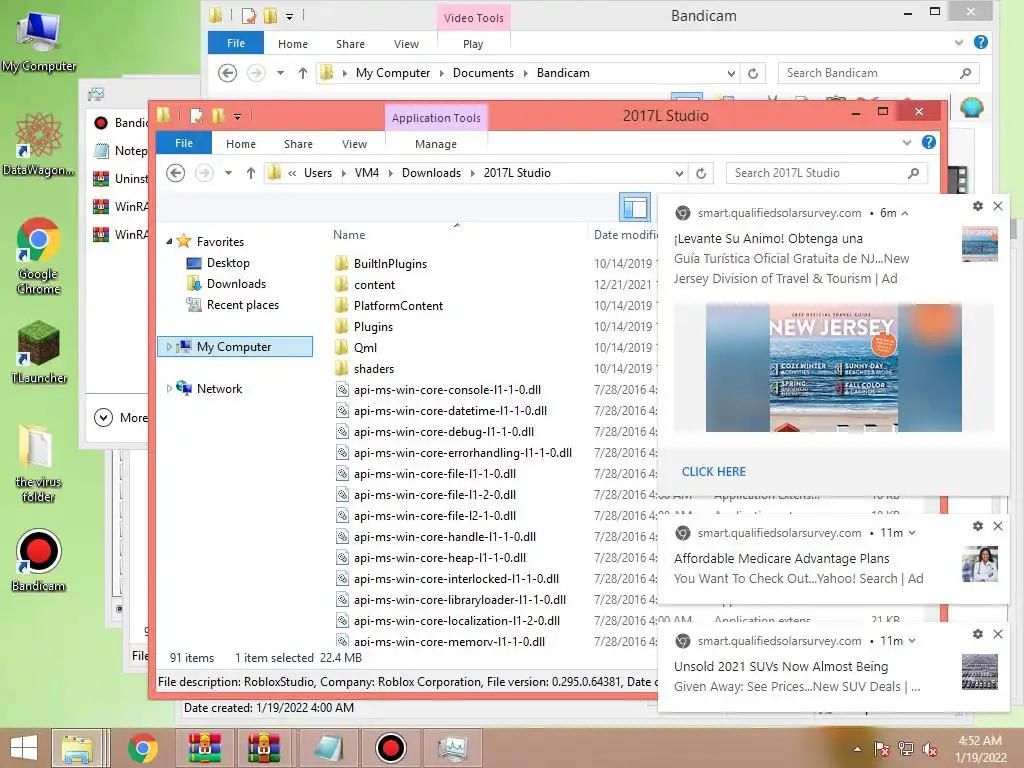The height and width of the screenshot is (768, 1024).
Task: Open Chrome from the taskbar
Action: (x=142, y=748)
